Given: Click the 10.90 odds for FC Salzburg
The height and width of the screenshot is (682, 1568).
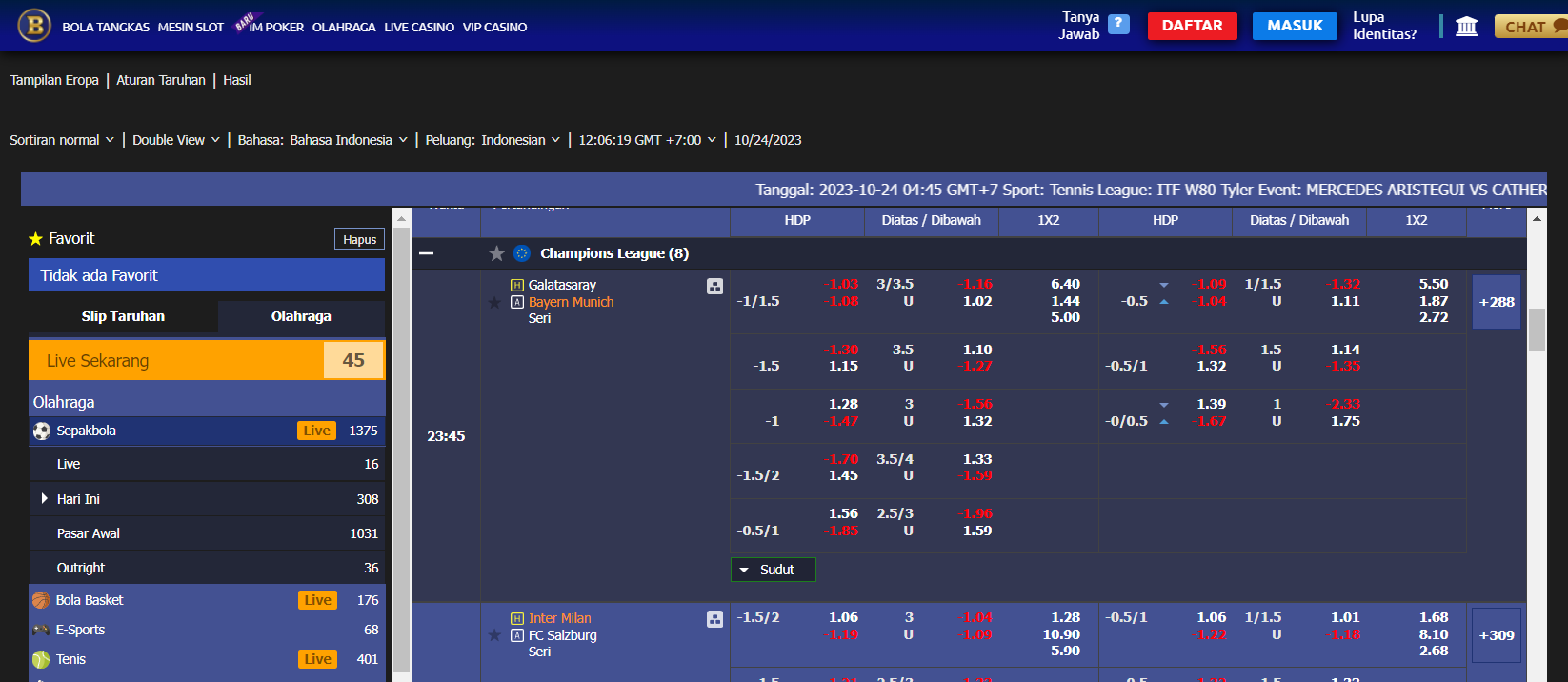Looking at the screenshot, I should (x=1061, y=634).
